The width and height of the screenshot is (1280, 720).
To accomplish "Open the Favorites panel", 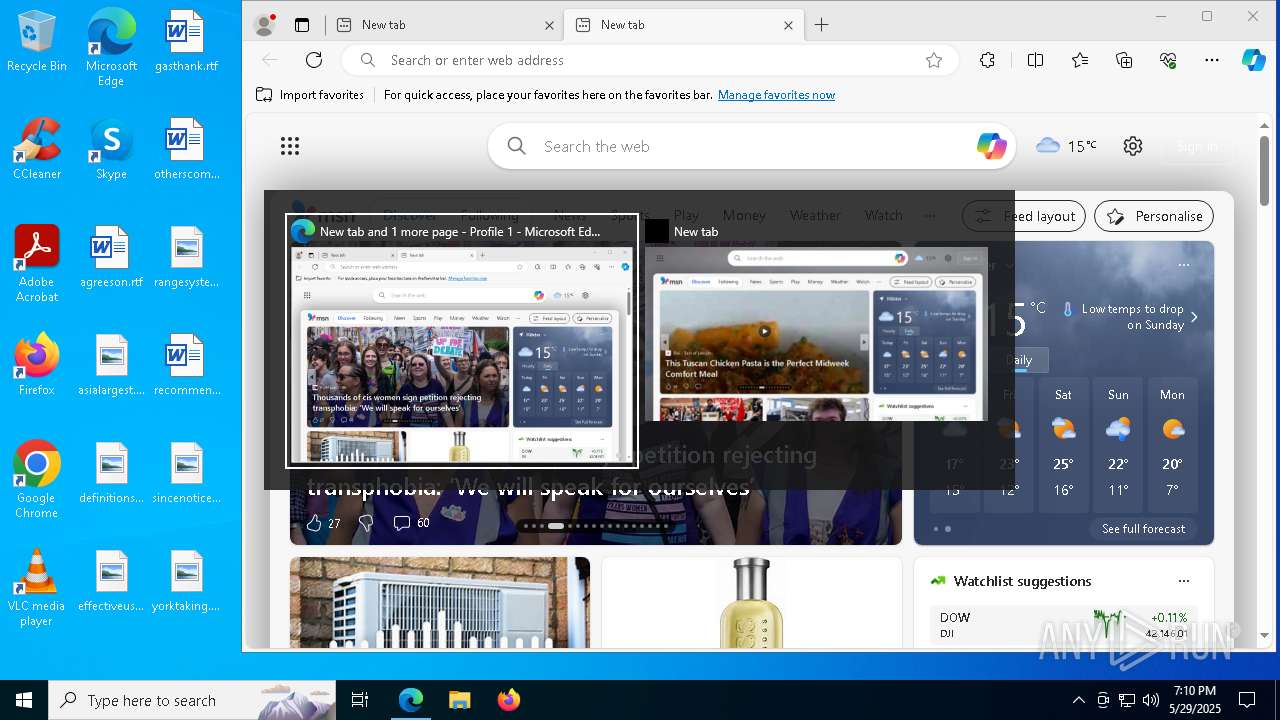I will click(x=1080, y=60).
